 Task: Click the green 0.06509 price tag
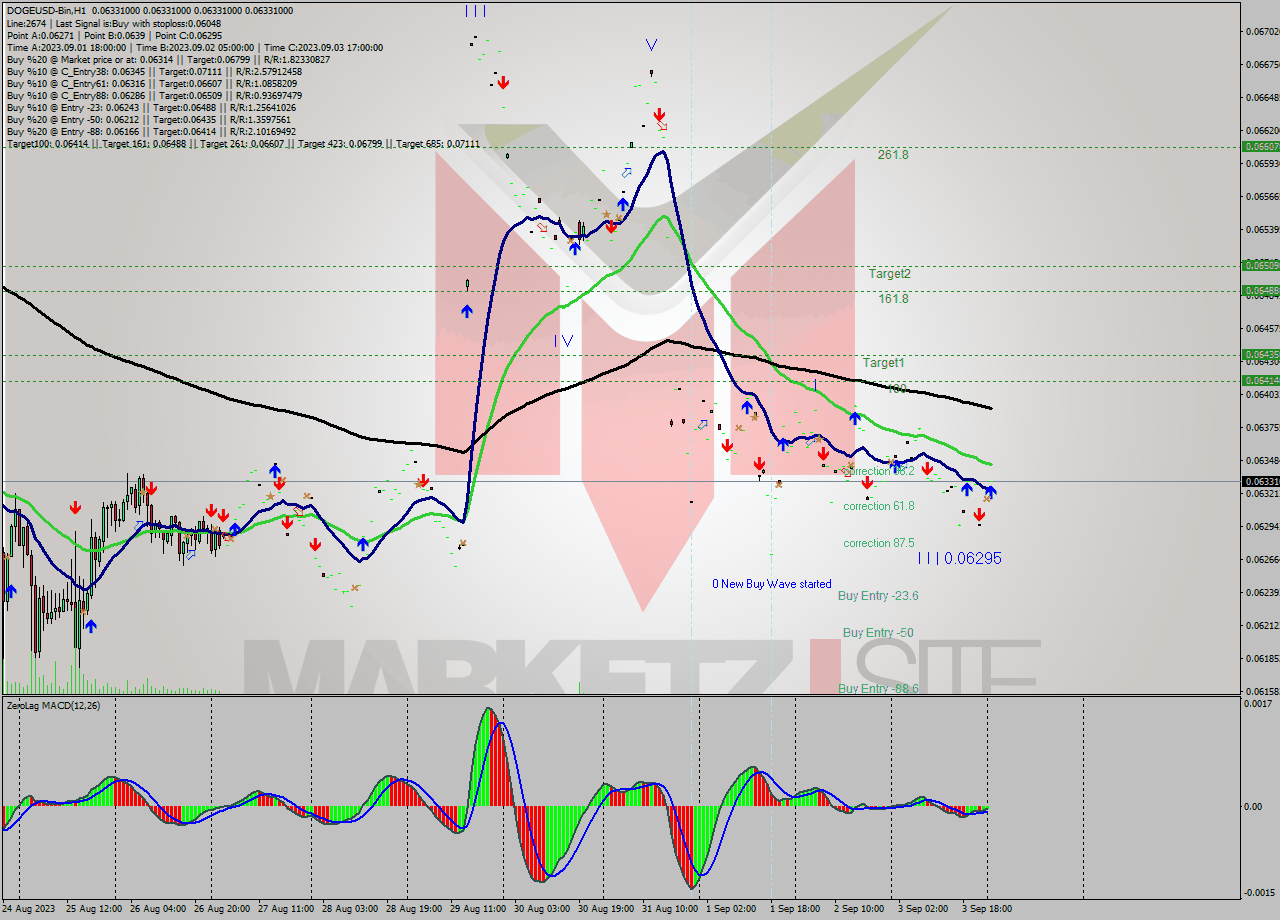point(1260,265)
